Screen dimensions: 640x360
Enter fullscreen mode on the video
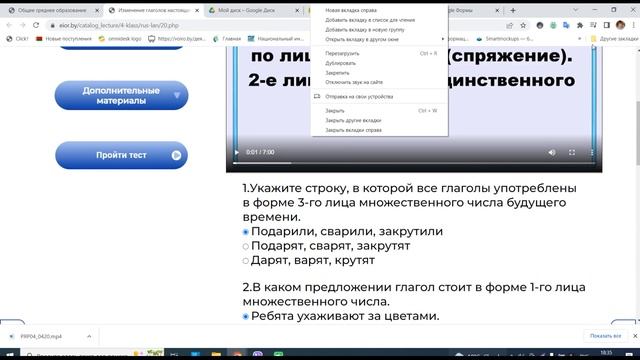tap(572, 152)
